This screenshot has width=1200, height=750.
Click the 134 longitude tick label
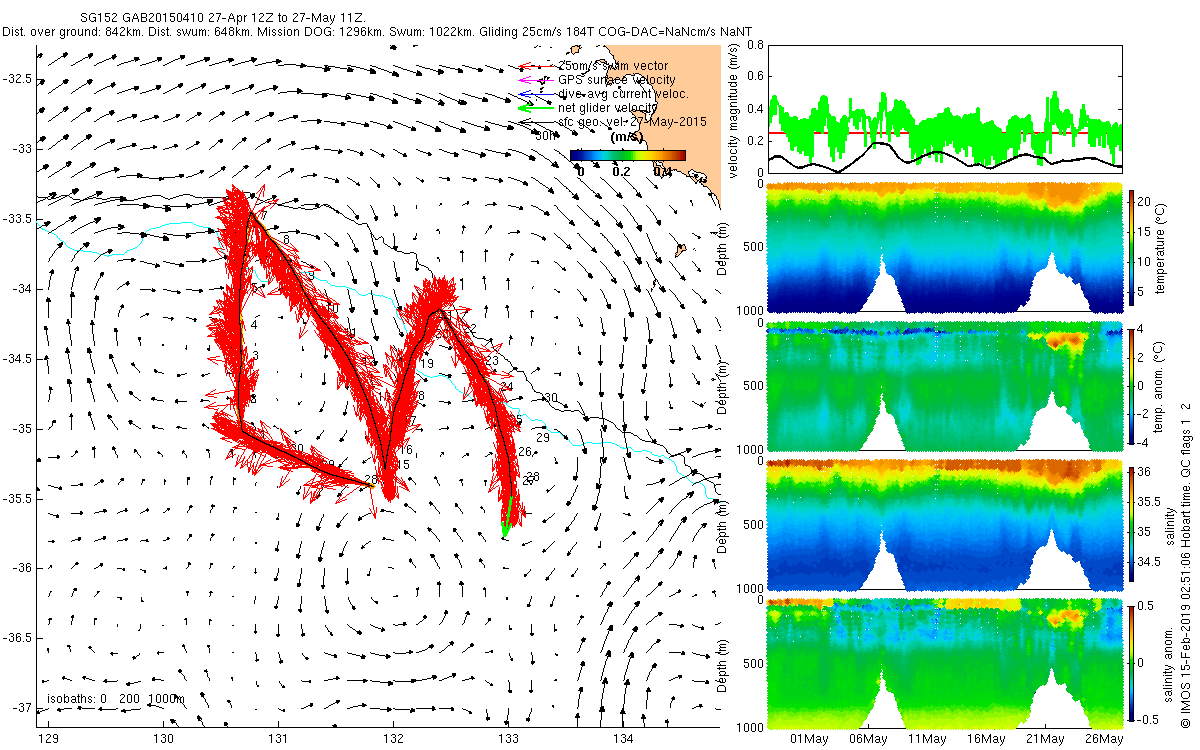pos(623,739)
